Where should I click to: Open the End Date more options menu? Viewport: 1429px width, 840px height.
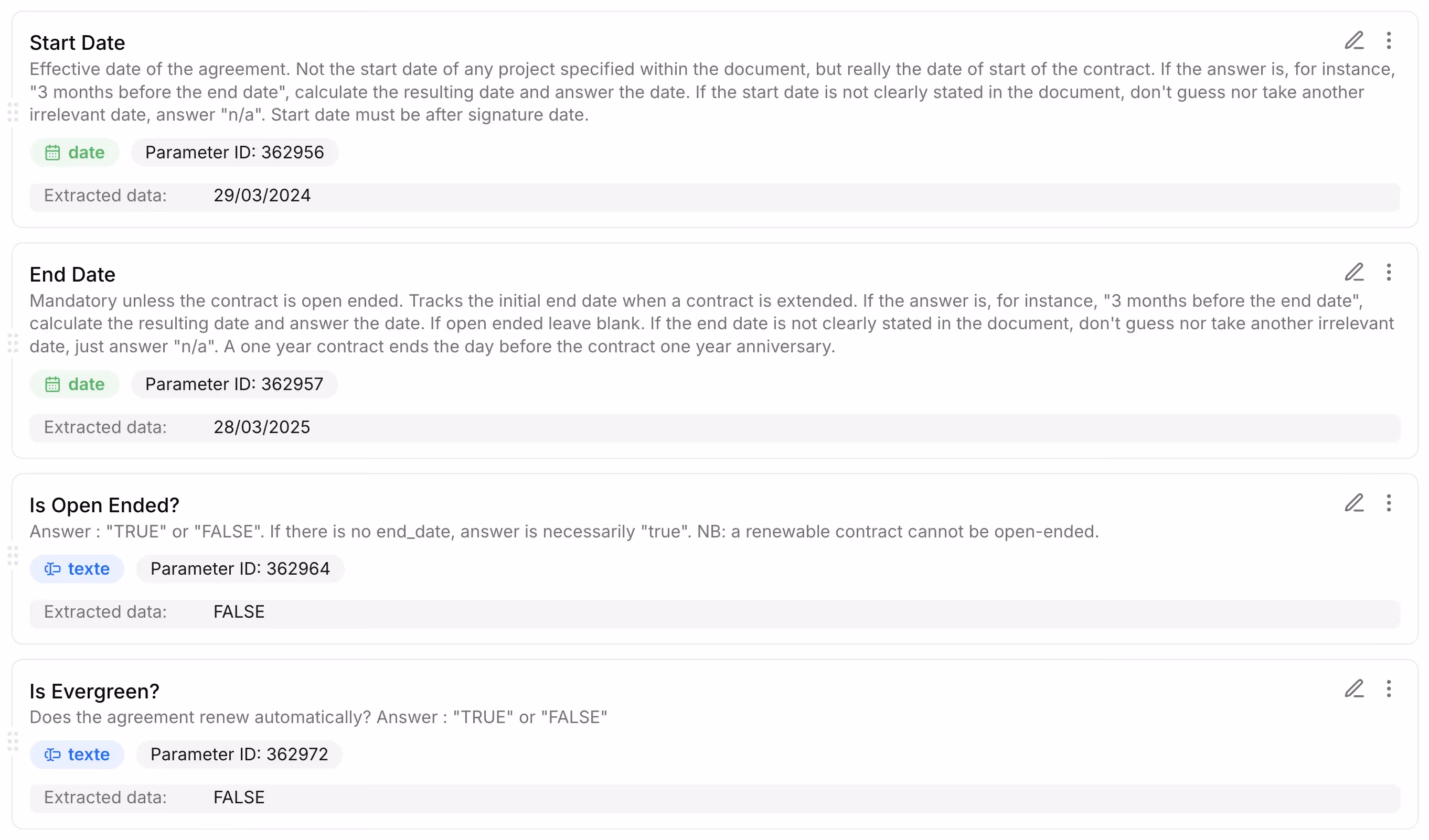(x=1389, y=273)
